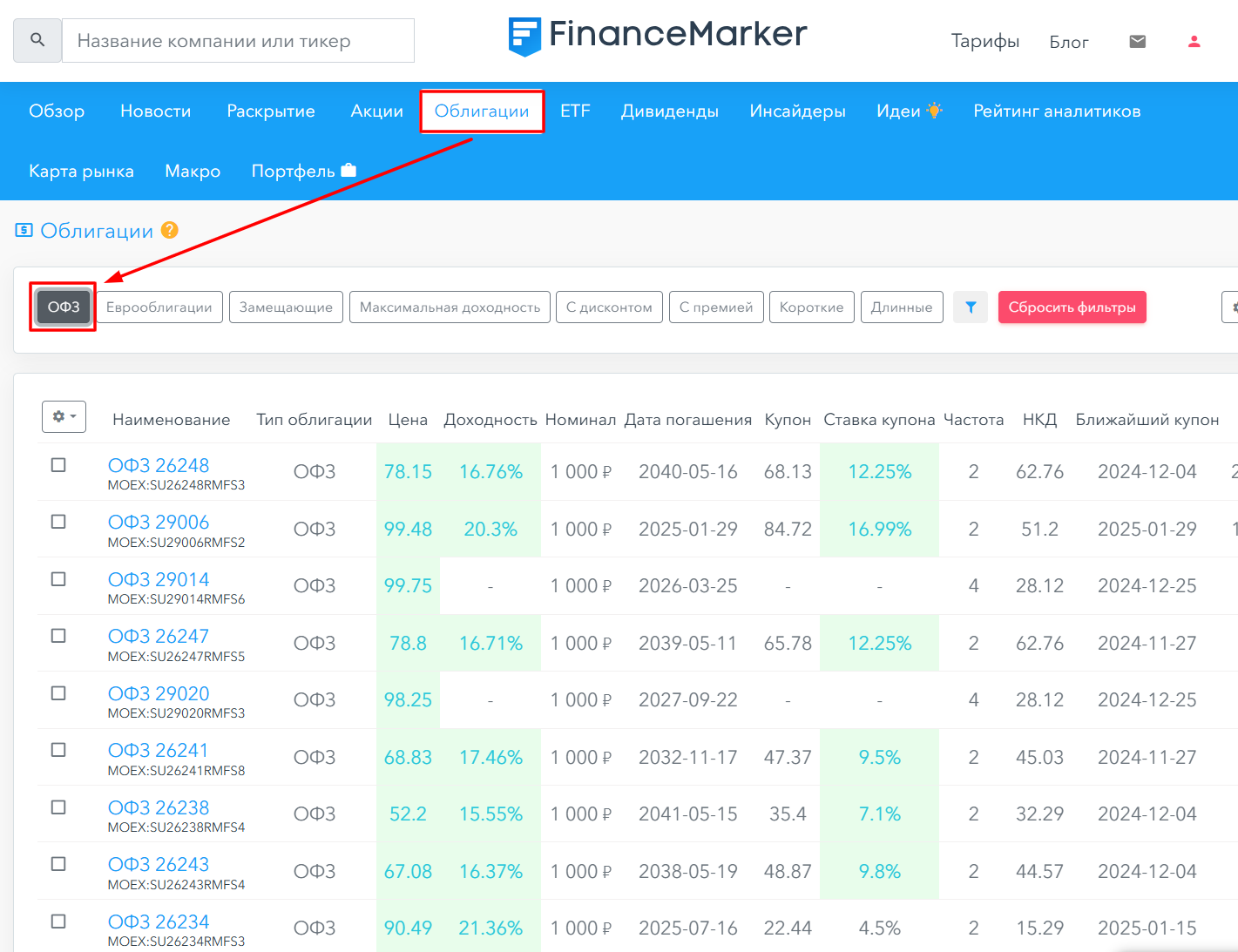
Task: Toggle the ОФЗ filter button
Action: [64, 307]
